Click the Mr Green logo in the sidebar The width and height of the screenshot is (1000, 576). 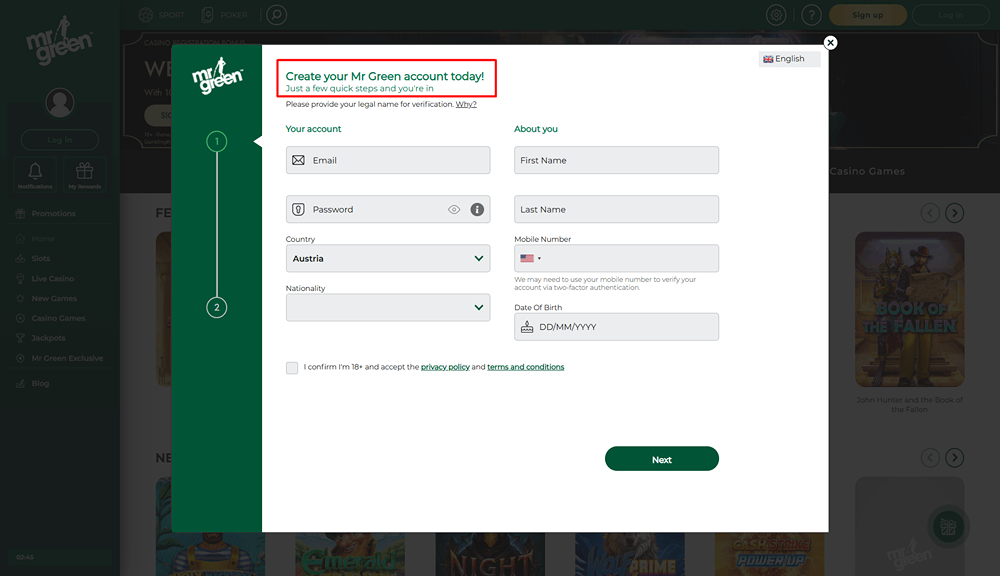tap(59, 40)
